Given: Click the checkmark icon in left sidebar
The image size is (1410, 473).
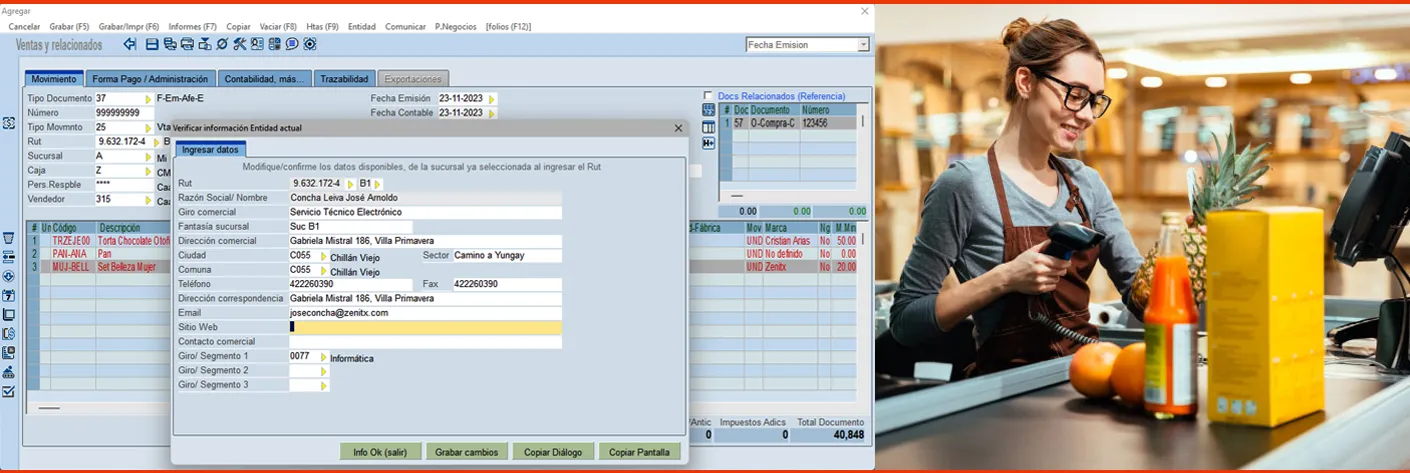Looking at the screenshot, I should tap(9, 391).
